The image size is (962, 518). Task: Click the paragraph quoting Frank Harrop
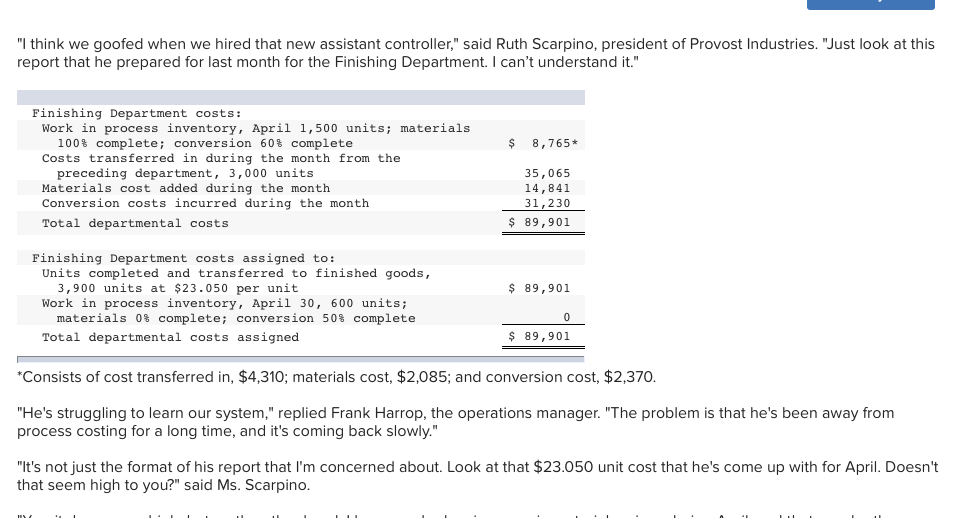(455, 422)
